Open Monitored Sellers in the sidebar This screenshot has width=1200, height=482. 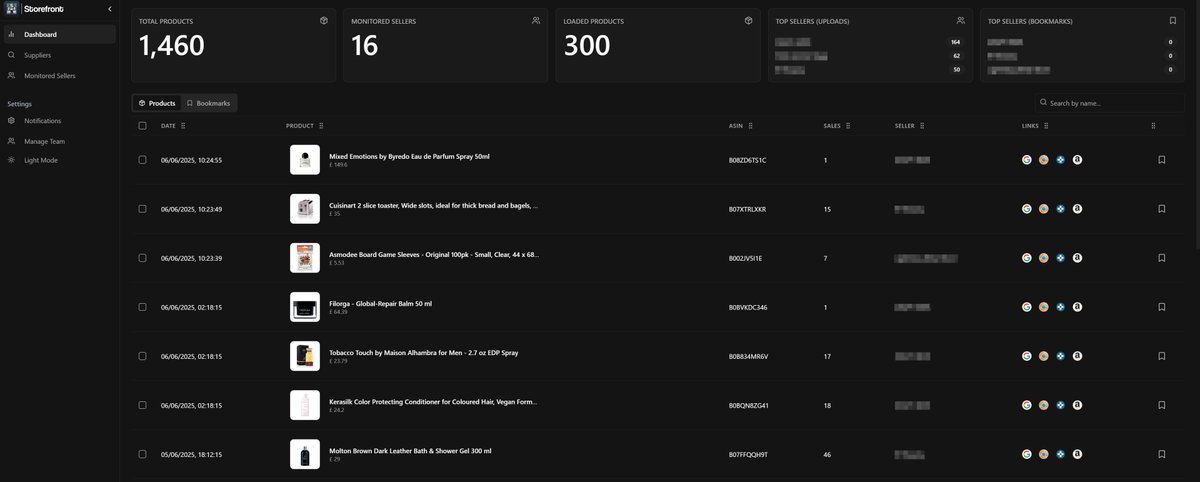[x=59, y=76]
